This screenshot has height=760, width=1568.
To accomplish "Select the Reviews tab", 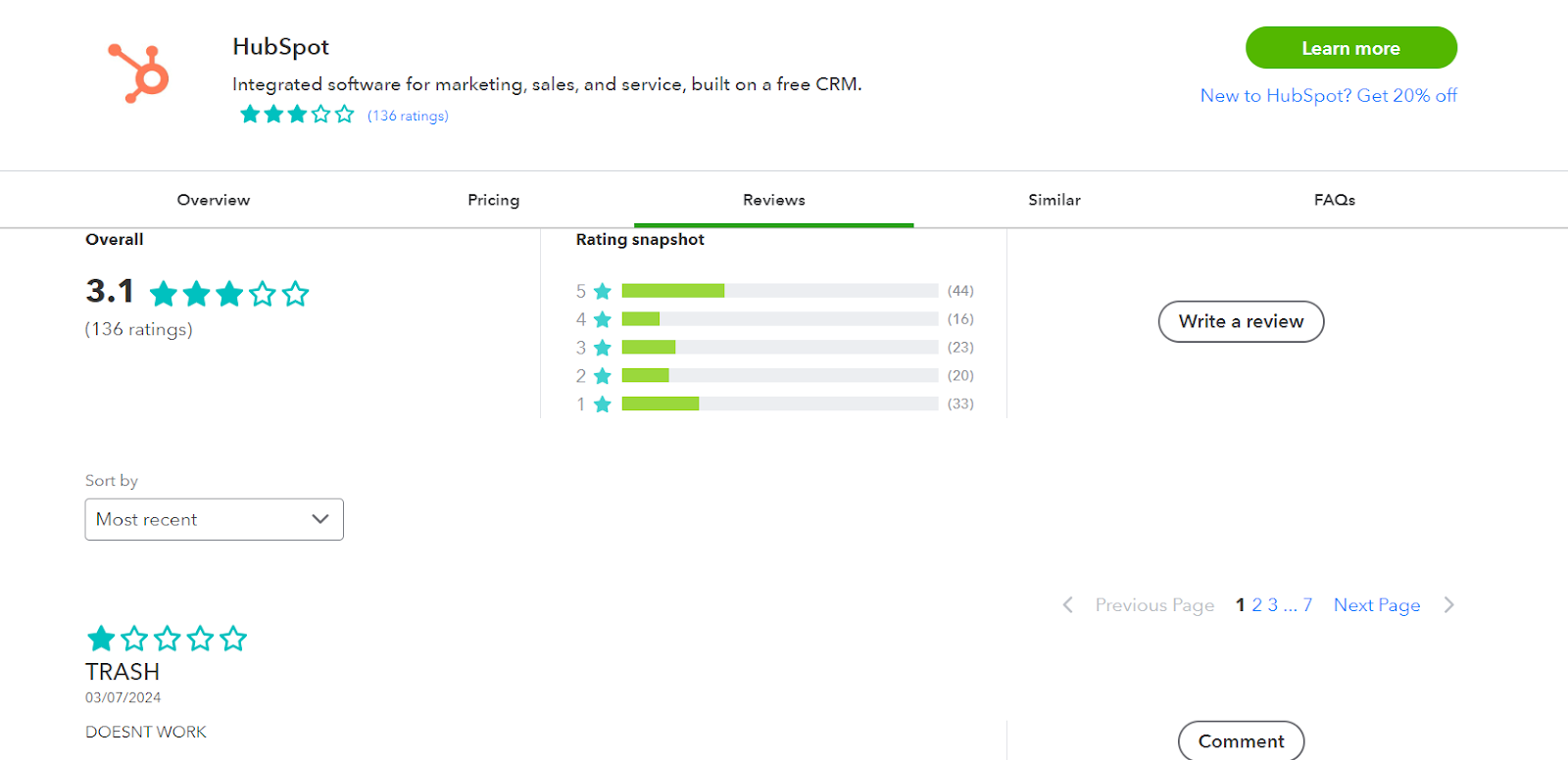I will click(x=774, y=200).
